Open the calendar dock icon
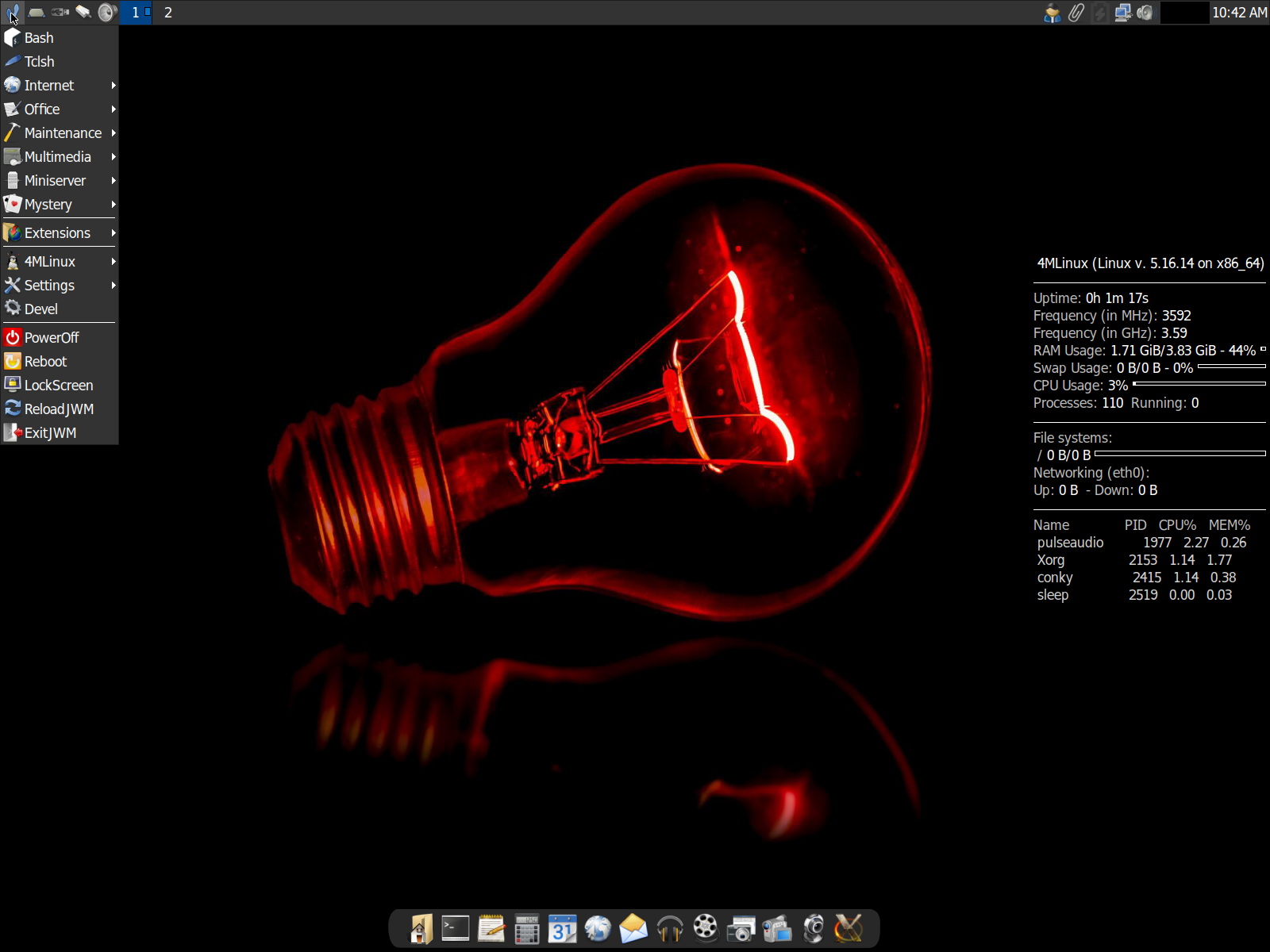The image size is (1270, 952). (563, 929)
